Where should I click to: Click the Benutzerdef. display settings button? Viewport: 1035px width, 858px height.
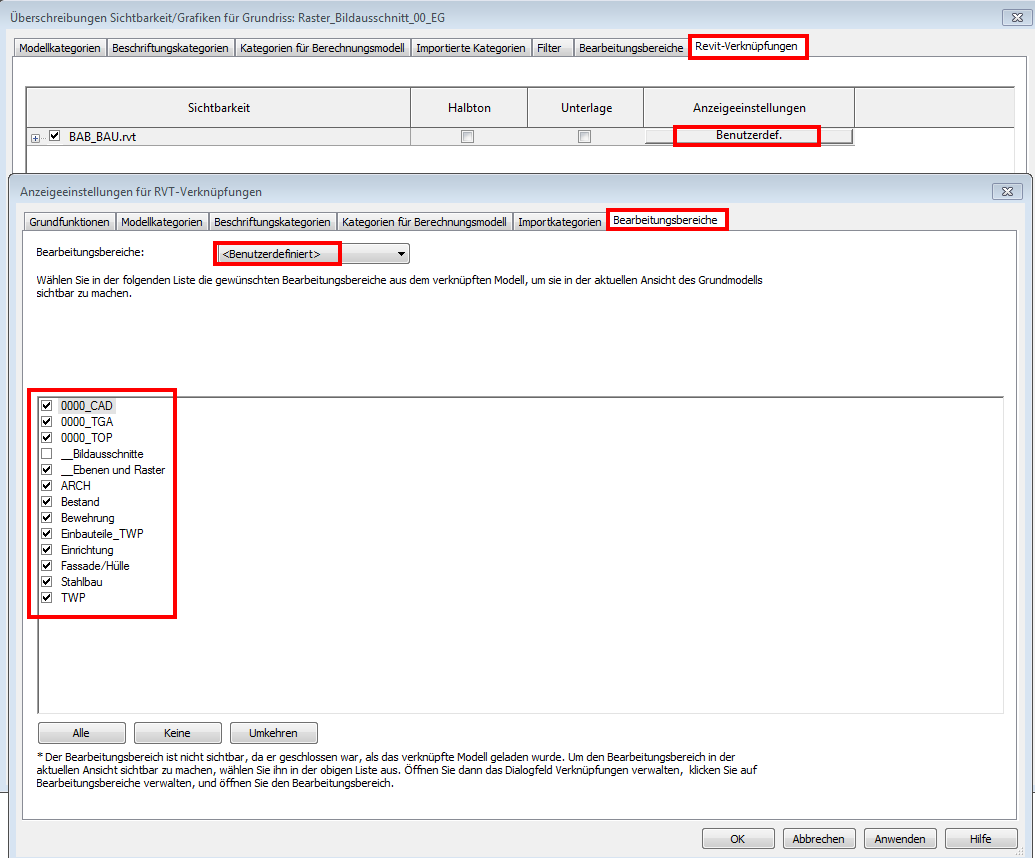click(x=748, y=135)
